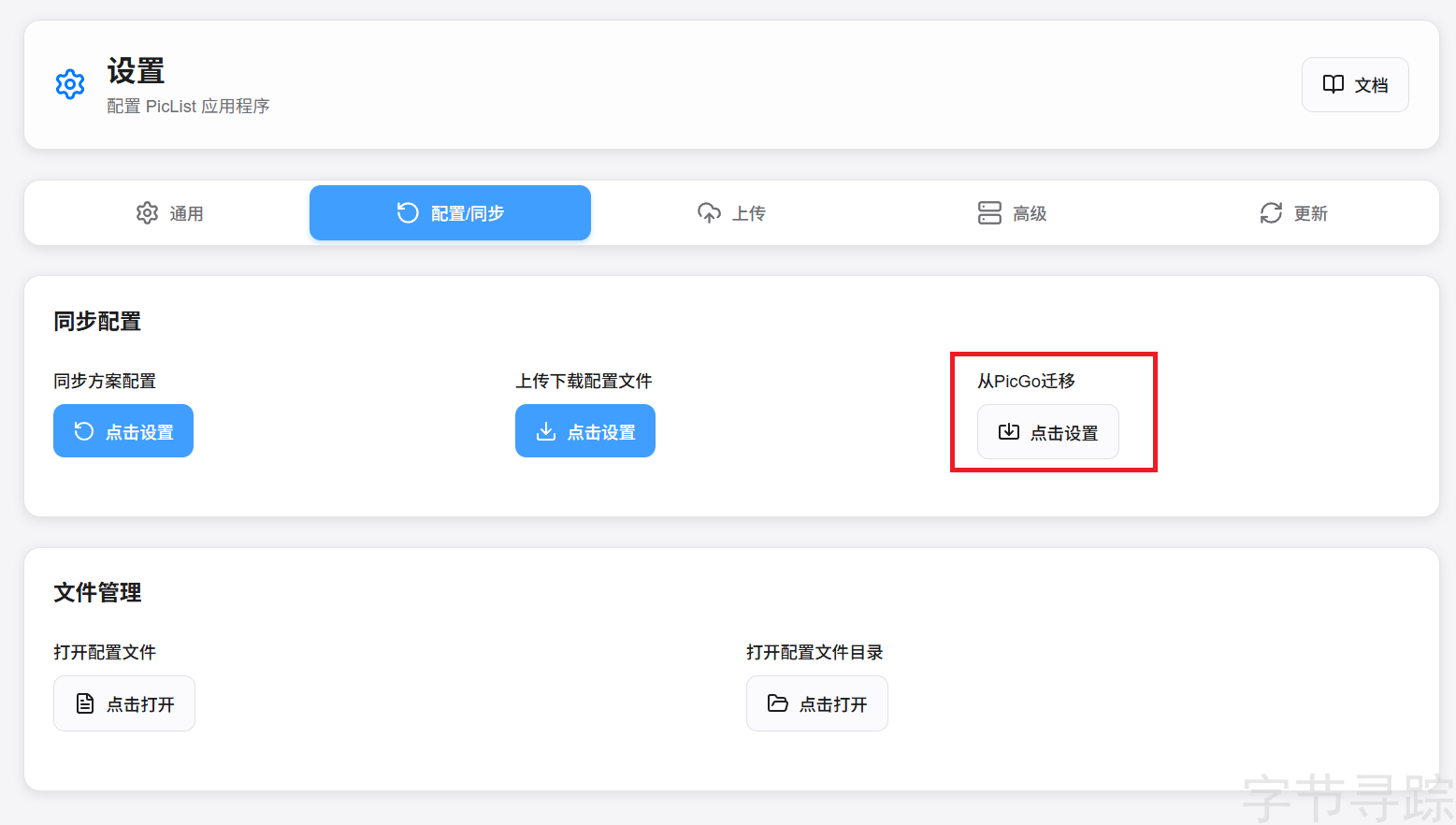Click the 文件管理 section heading

(97, 593)
